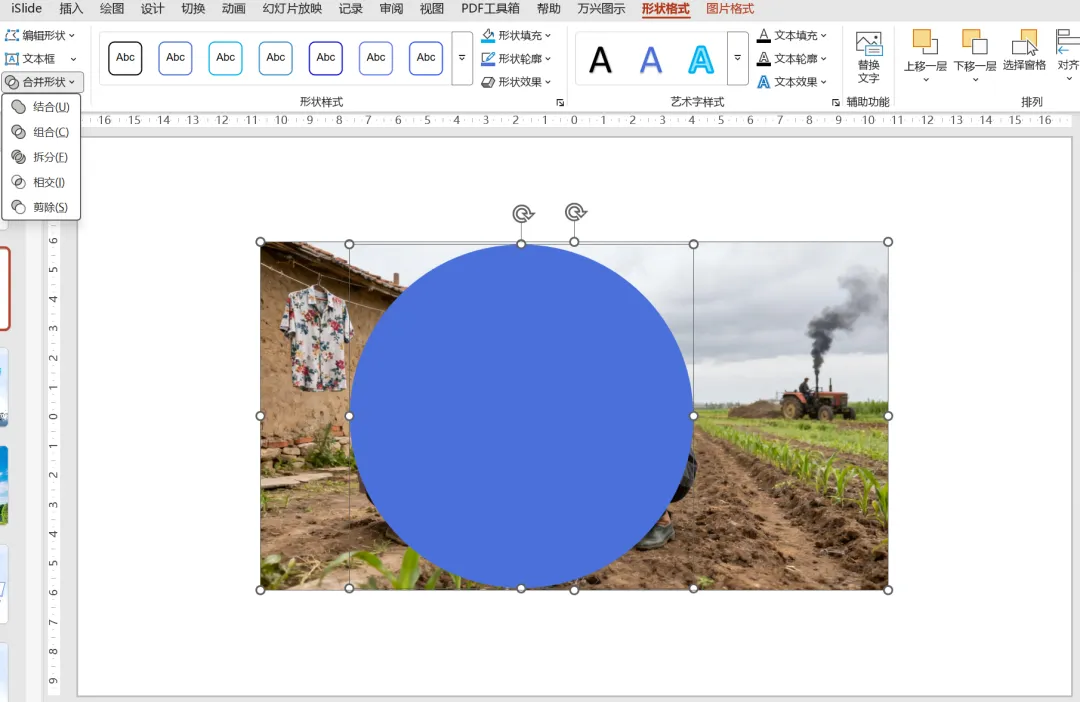Open the Selection Pane (选择窗格)
Screen dimensions: 1080x702
(1024, 52)
